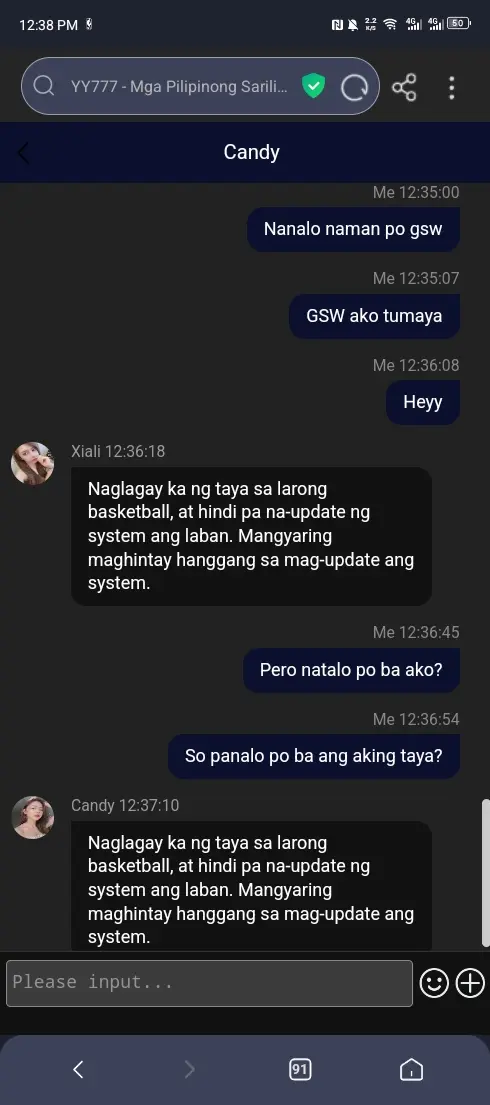Tap the 'GSW ako tumaya' message bubble
Viewport: 490px width, 1105px height.
coord(374,316)
